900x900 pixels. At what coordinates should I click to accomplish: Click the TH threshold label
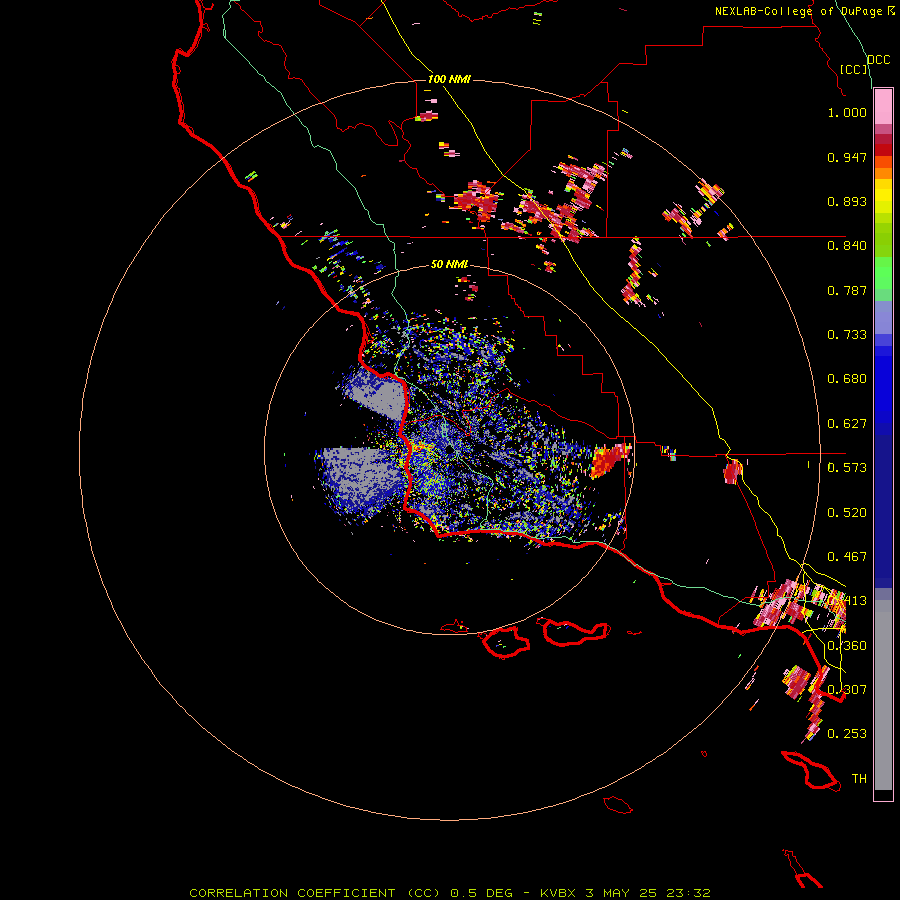tap(859, 779)
